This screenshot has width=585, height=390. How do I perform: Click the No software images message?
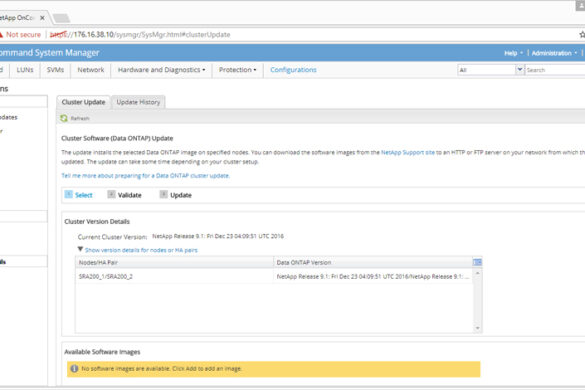[x=162, y=369]
